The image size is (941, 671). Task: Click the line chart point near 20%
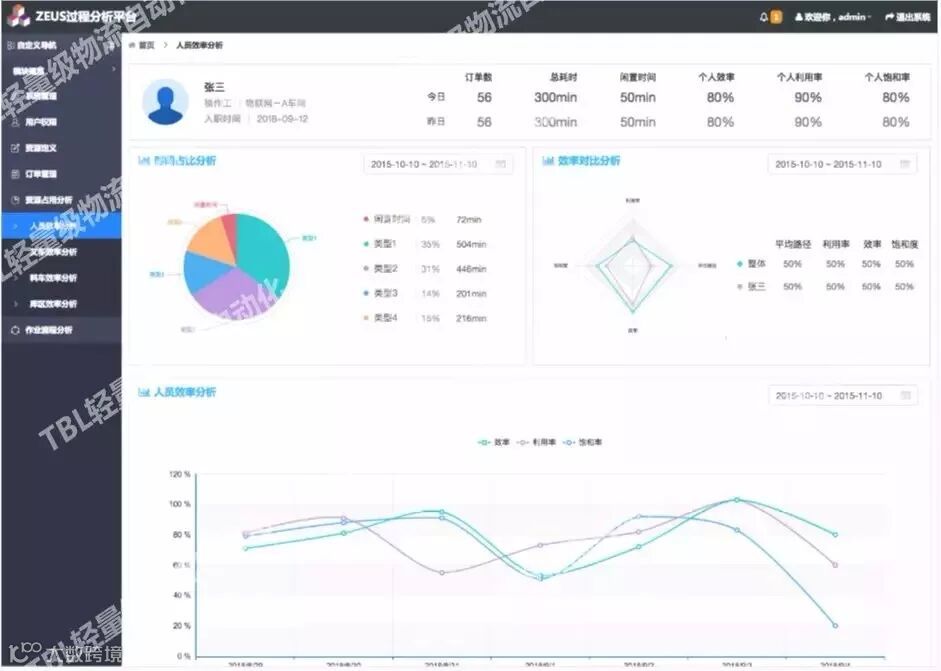[x=835, y=625]
